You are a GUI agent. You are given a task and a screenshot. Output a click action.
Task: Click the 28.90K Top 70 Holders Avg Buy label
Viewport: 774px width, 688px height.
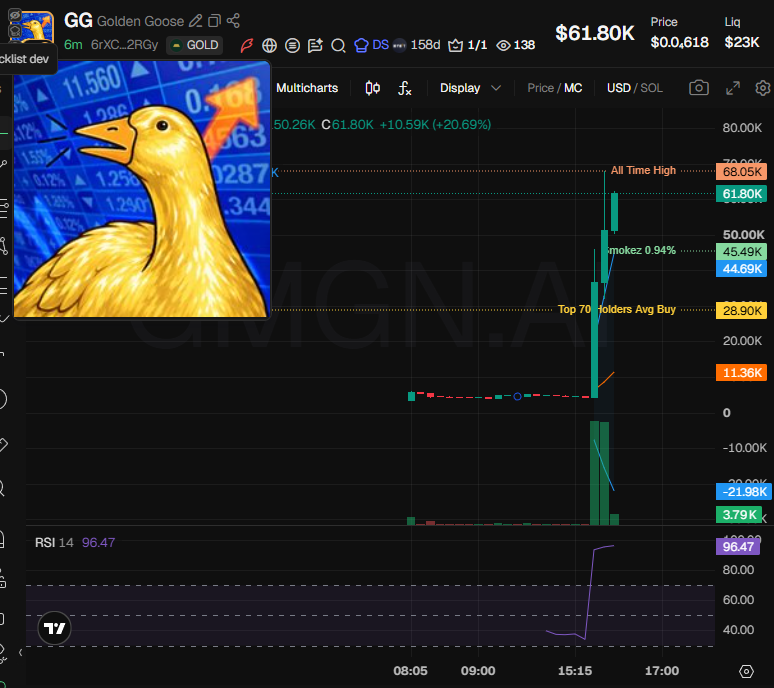coord(741,310)
